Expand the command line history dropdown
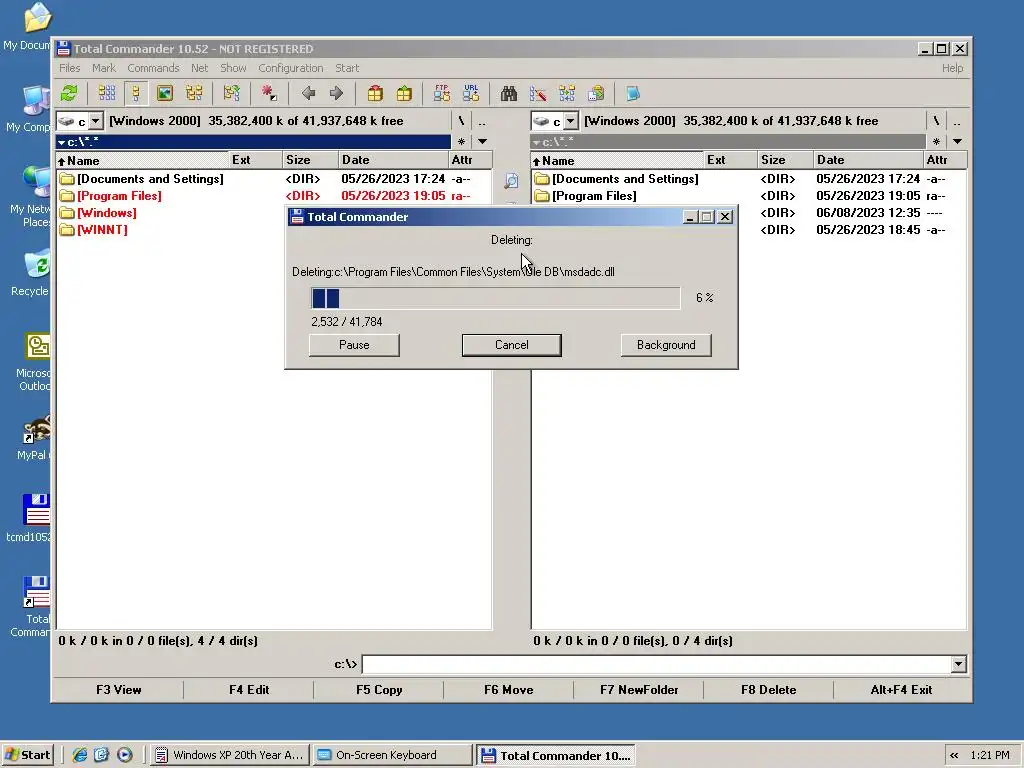Viewport: 1024px width, 768px height. (x=958, y=664)
